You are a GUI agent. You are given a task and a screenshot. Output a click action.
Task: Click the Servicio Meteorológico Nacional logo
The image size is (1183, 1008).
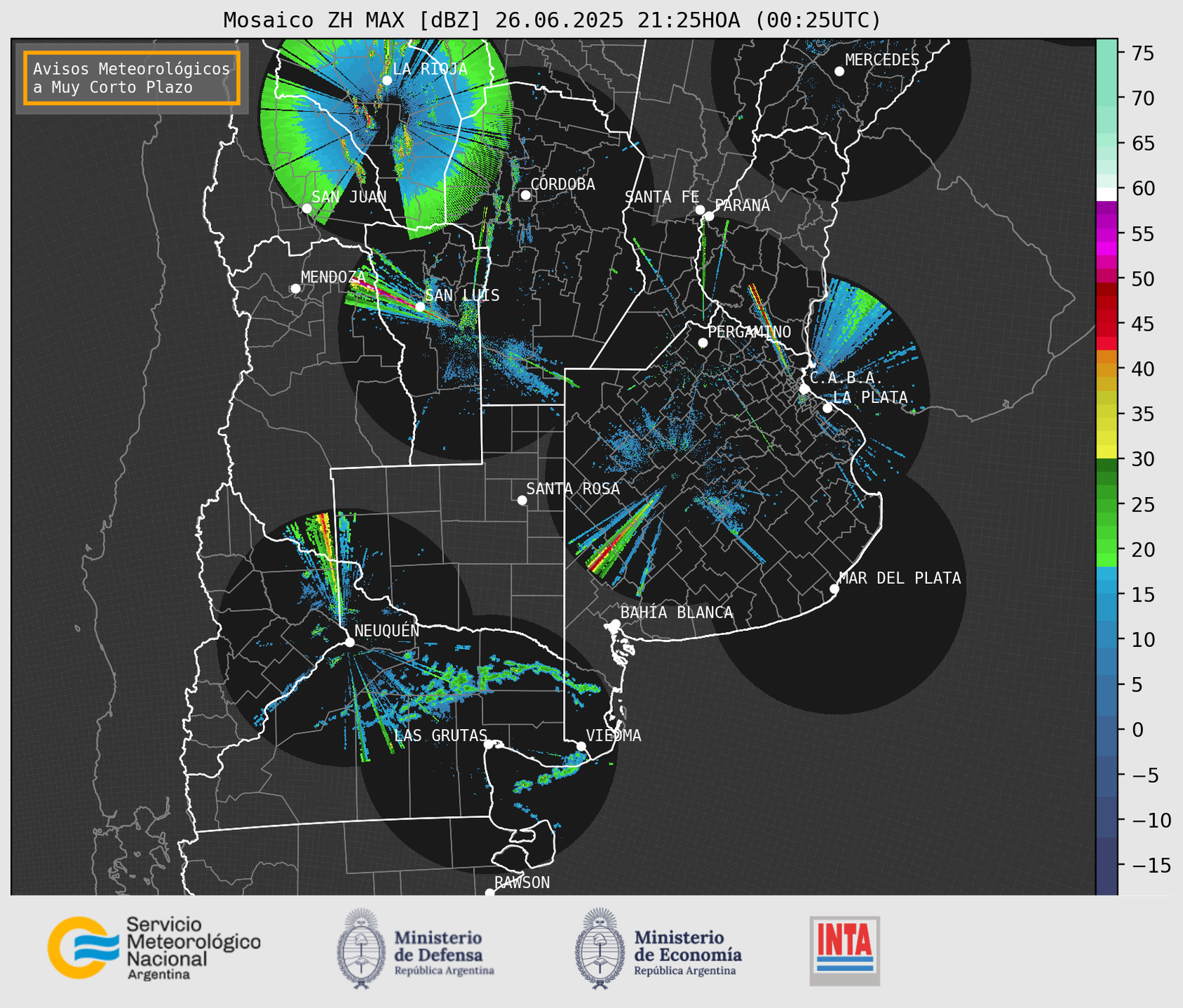(154, 948)
